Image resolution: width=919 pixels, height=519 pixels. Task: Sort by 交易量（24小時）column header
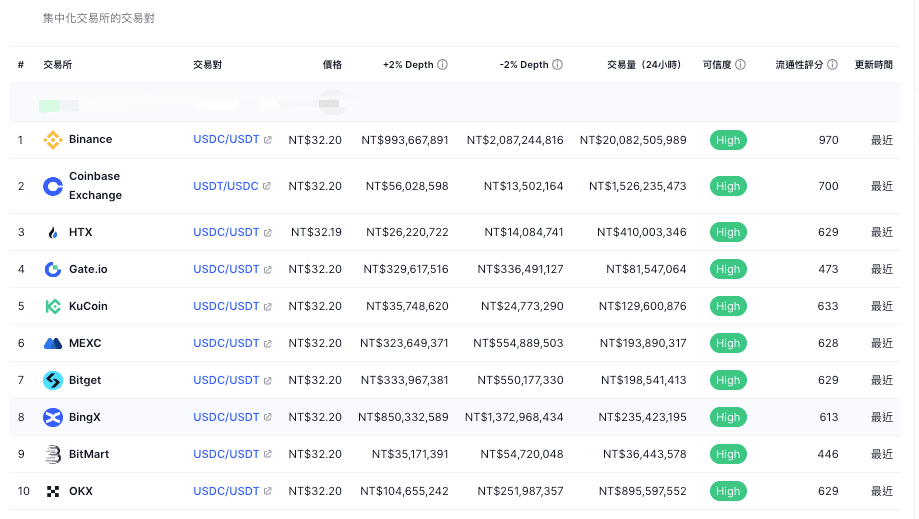coord(644,64)
